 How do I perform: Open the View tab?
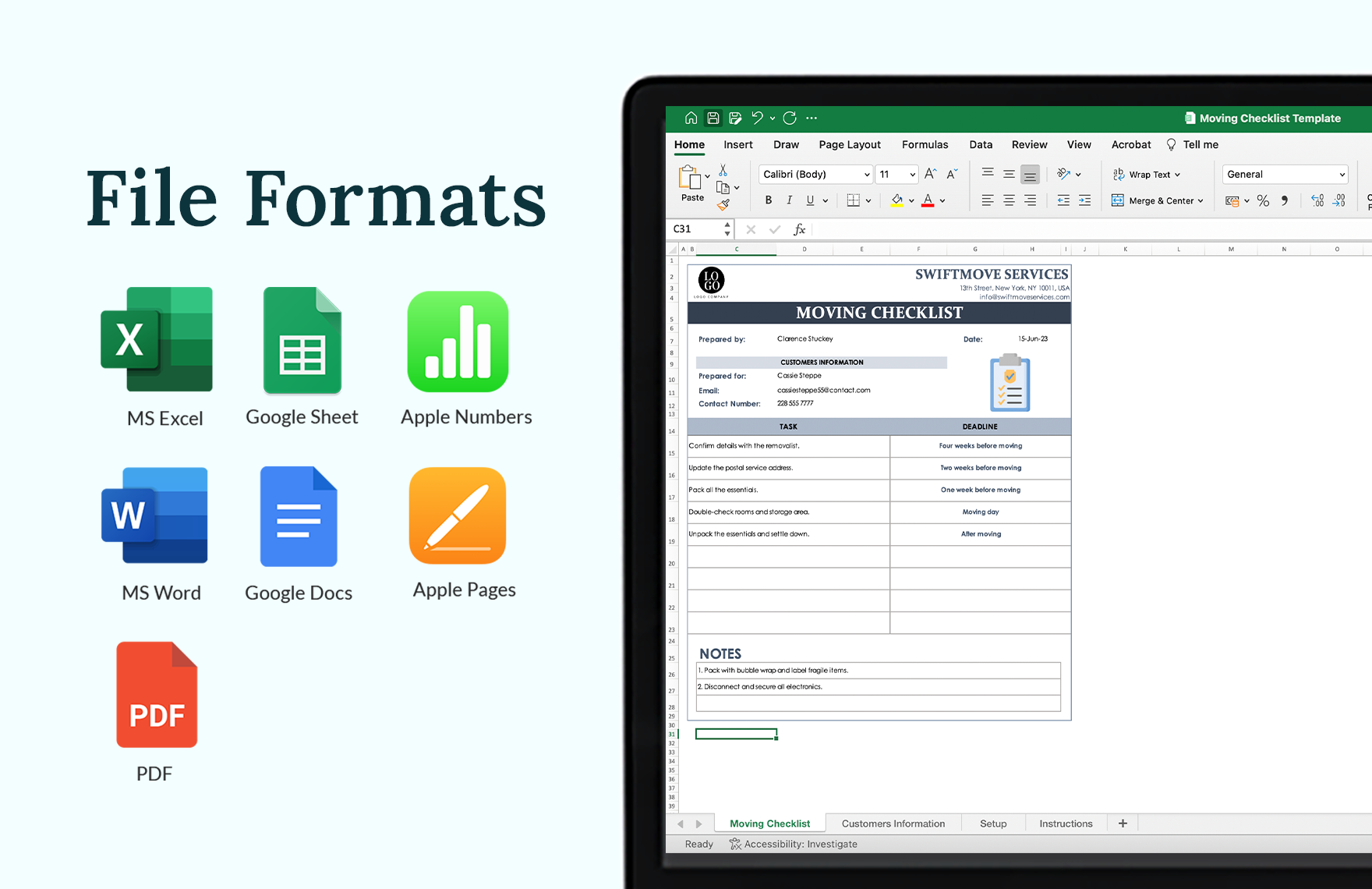[1079, 144]
